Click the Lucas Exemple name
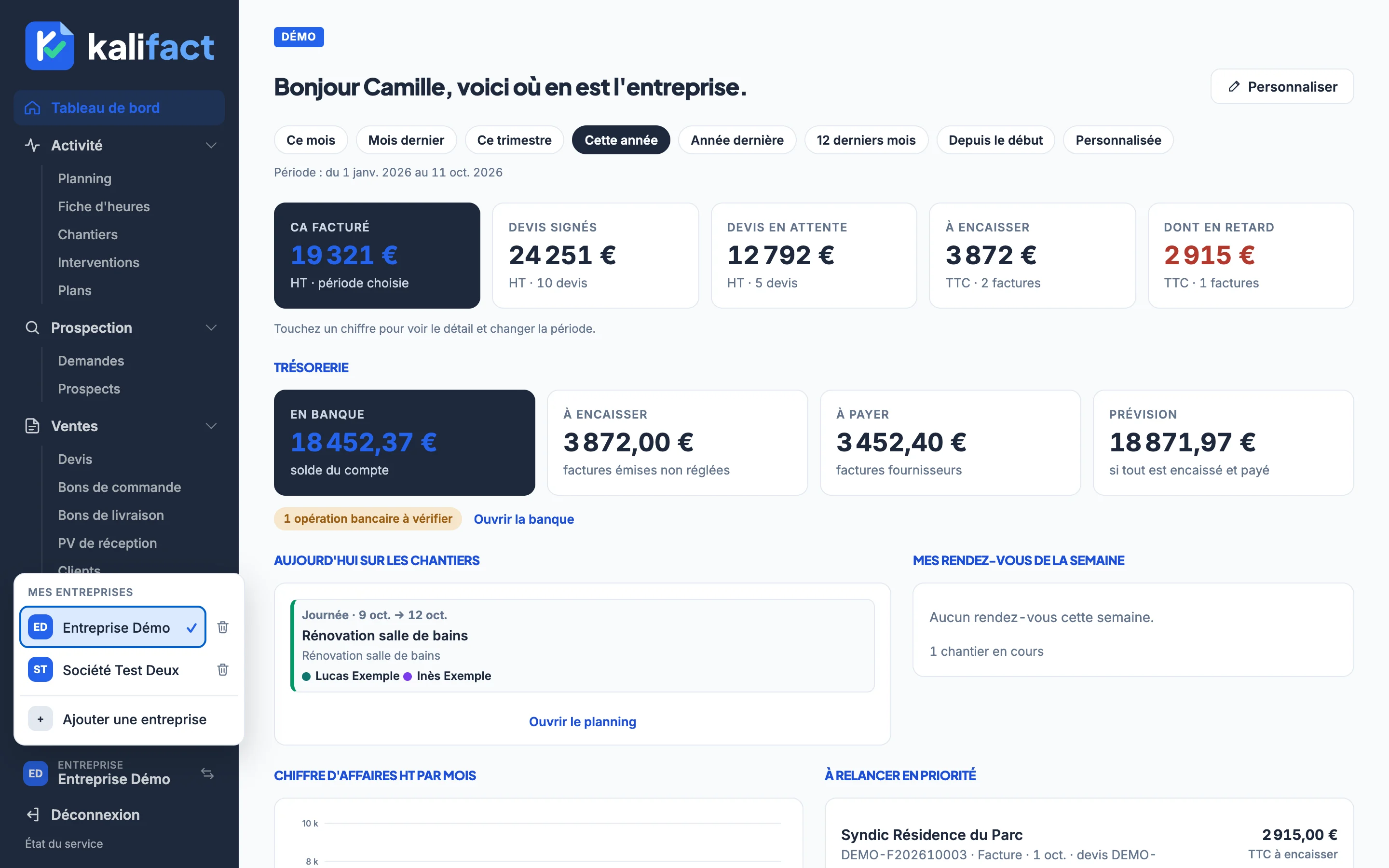The width and height of the screenshot is (1389, 868). click(357, 676)
